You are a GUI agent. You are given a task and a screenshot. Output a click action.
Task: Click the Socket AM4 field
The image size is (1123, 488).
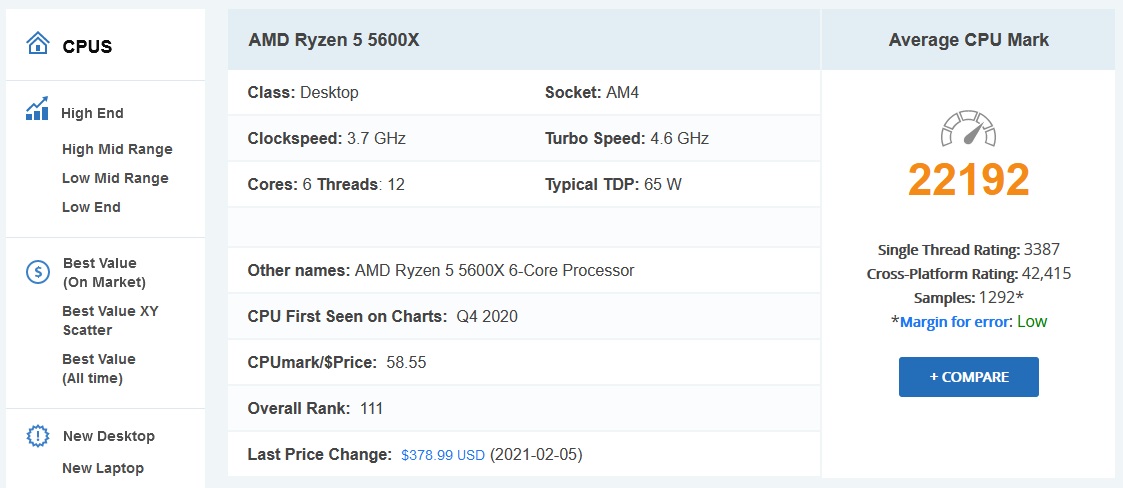(592, 92)
